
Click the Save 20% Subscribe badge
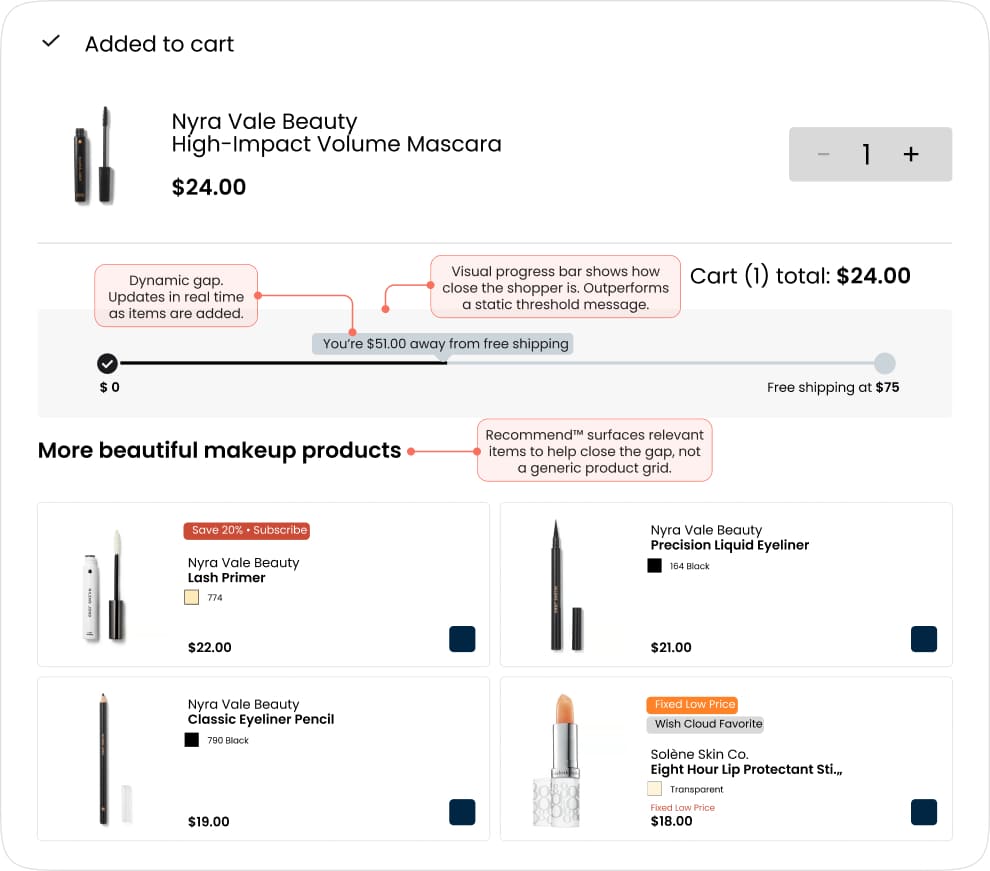tap(247, 530)
